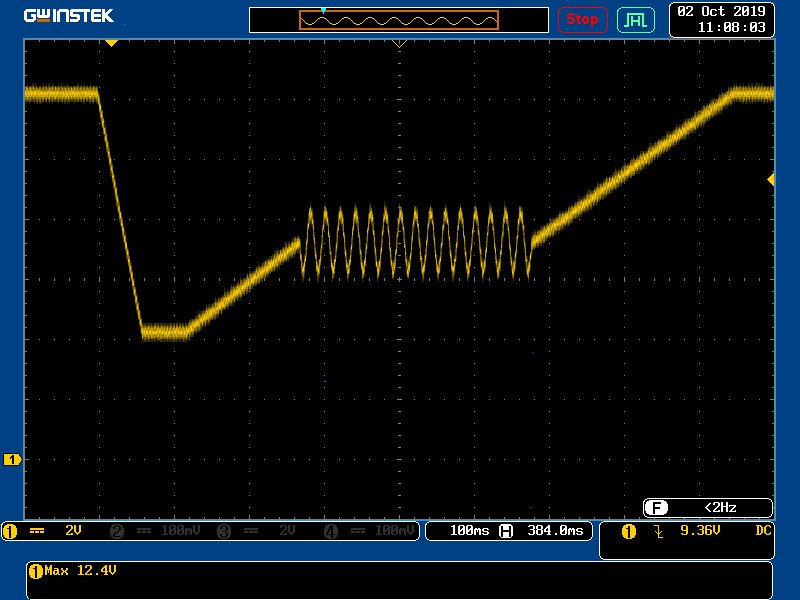This screenshot has width=800, height=600.
Task: Click the center trigger point marker at top
Action: tap(399, 44)
